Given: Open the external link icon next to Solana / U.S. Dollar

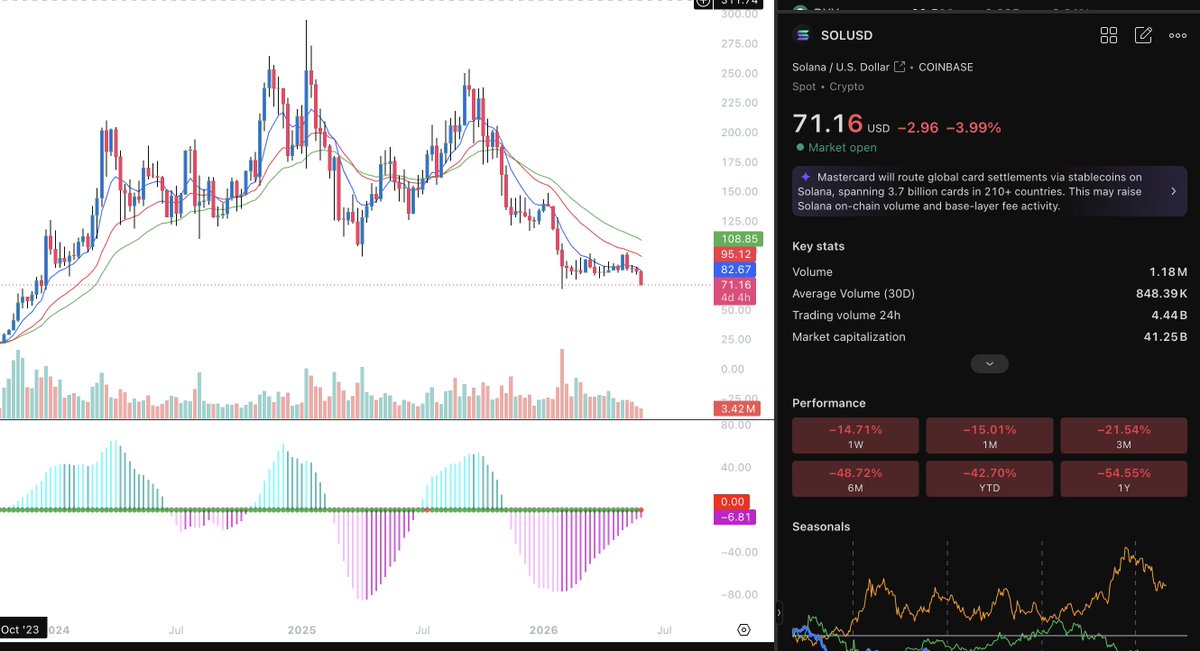Looking at the screenshot, I should [x=899, y=67].
